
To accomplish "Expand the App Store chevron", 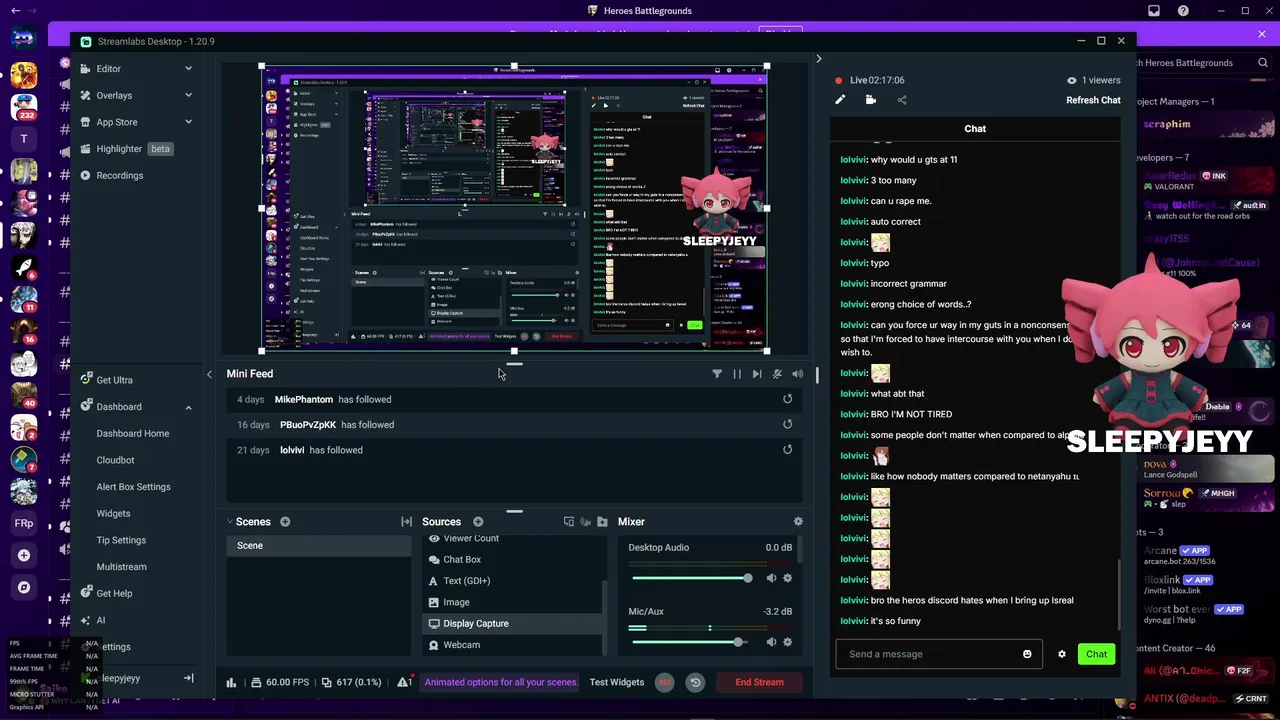I will 188,122.
